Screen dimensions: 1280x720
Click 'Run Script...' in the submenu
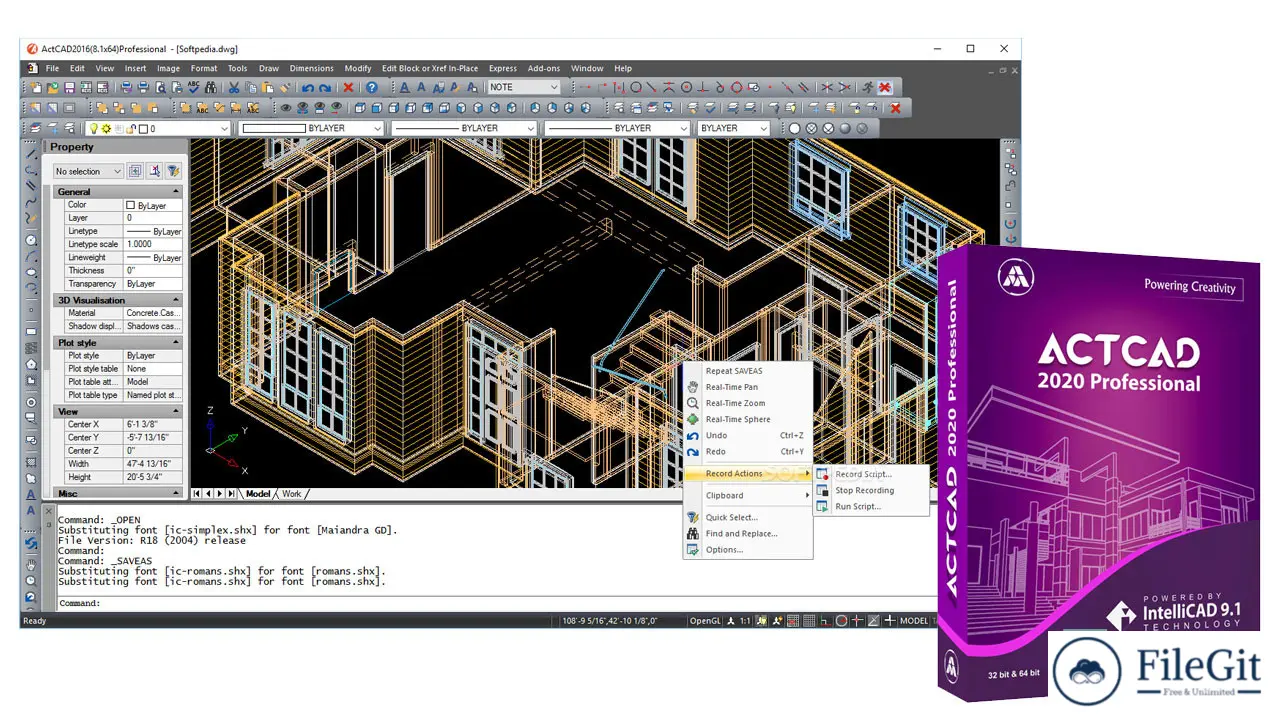coord(871,506)
